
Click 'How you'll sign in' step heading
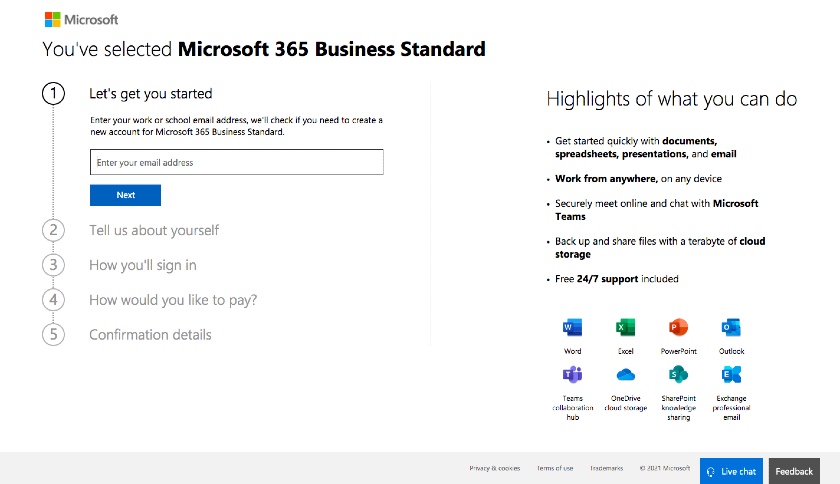pos(142,265)
